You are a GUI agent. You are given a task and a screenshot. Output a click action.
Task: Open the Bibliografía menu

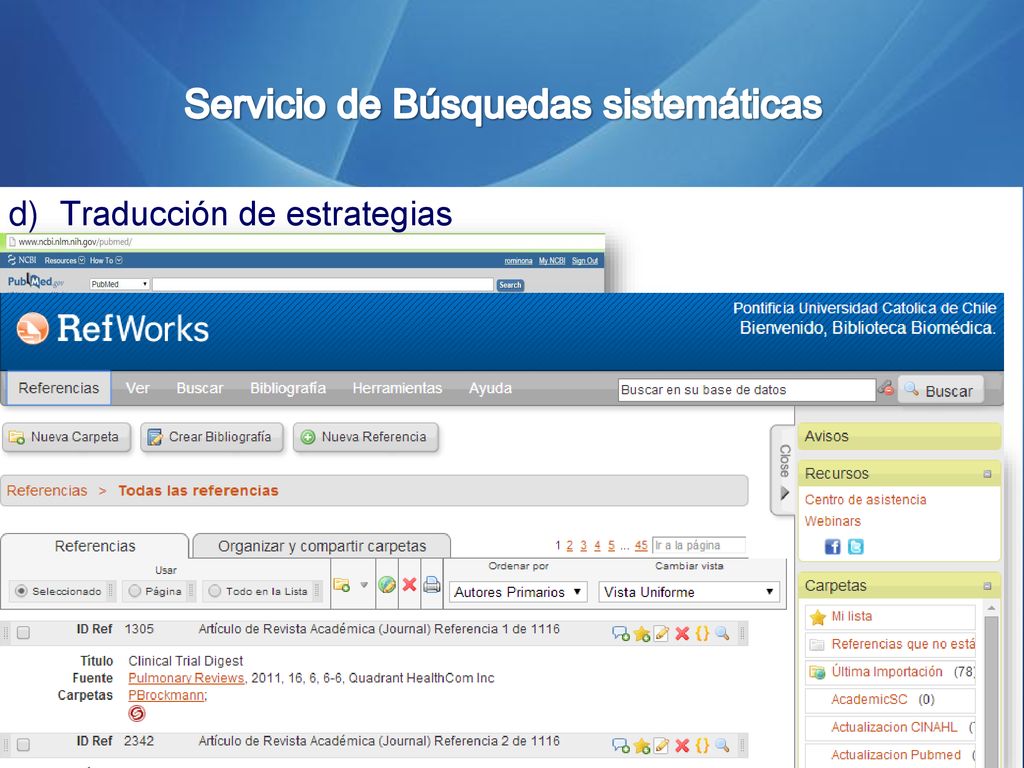(288, 388)
